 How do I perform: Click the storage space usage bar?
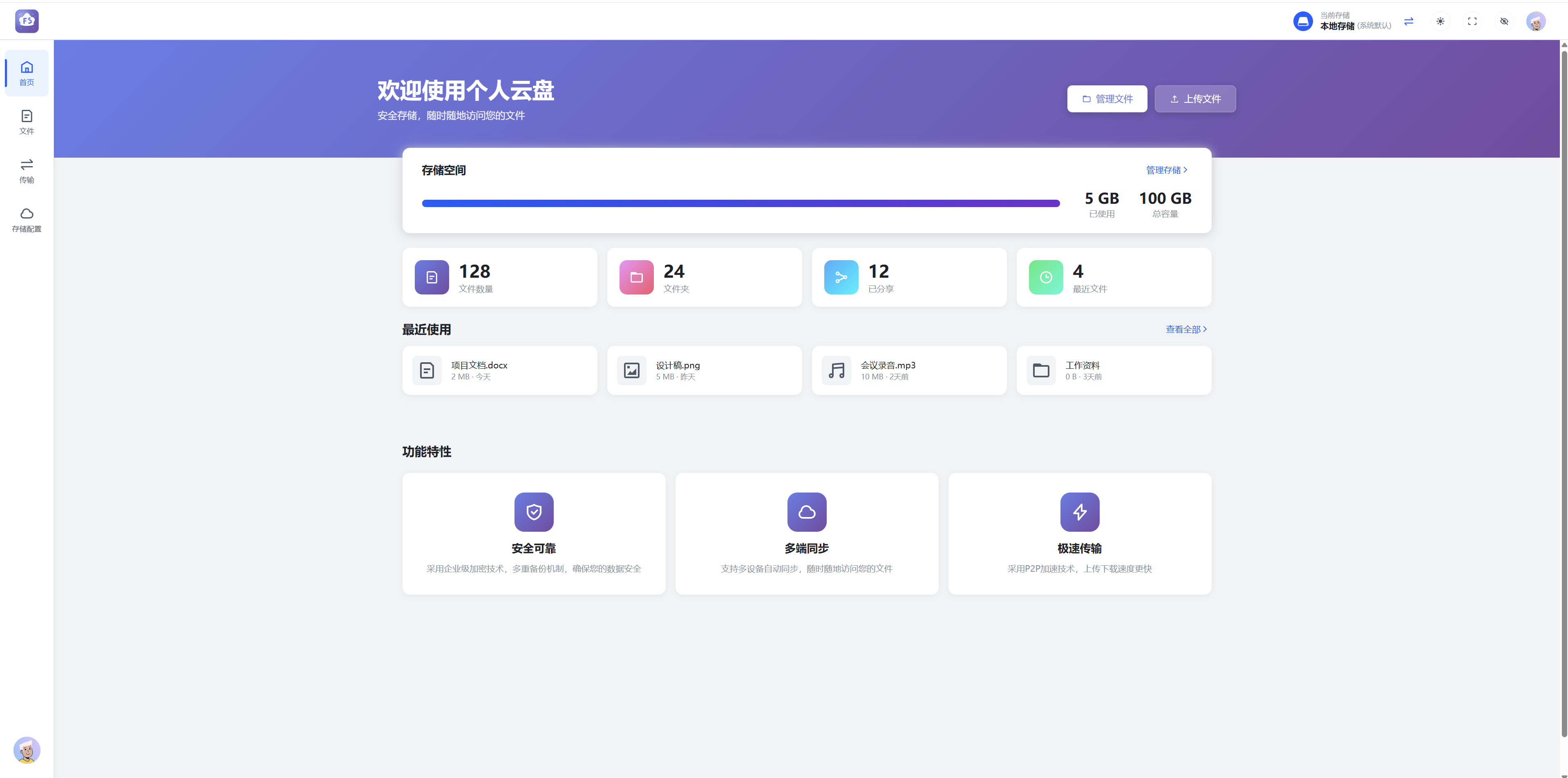[740, 203]
